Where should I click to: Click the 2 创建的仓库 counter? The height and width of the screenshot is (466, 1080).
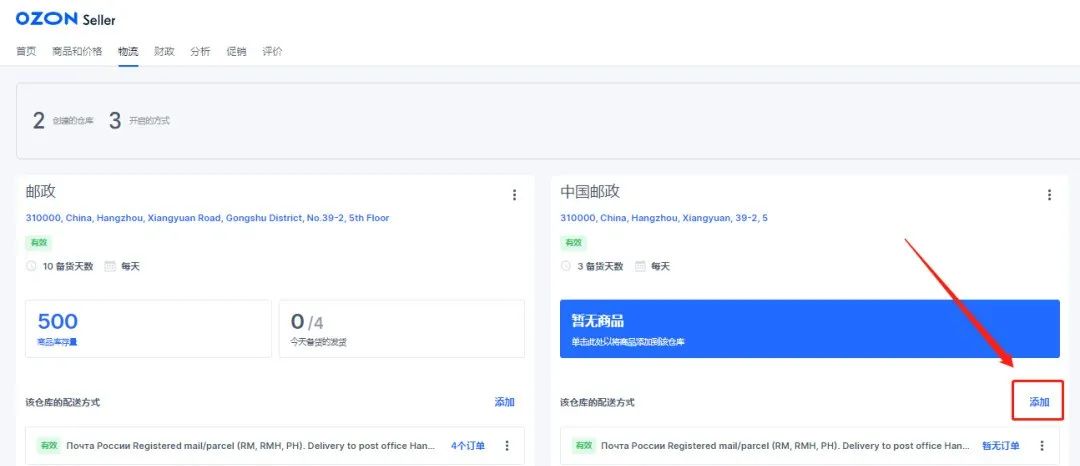pyautogui.click(x=63, y=121)
